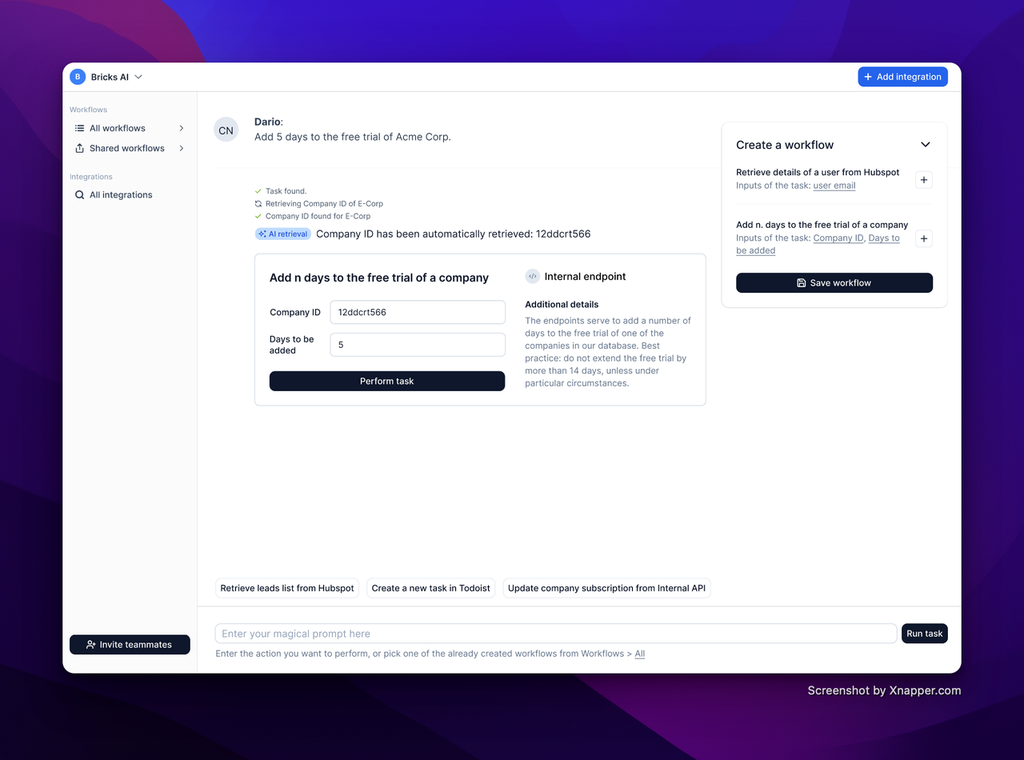Screen dimensions: 1024x760
Task: Click the Bricks AI workspace avatar icon
Action: click(78, 76)
